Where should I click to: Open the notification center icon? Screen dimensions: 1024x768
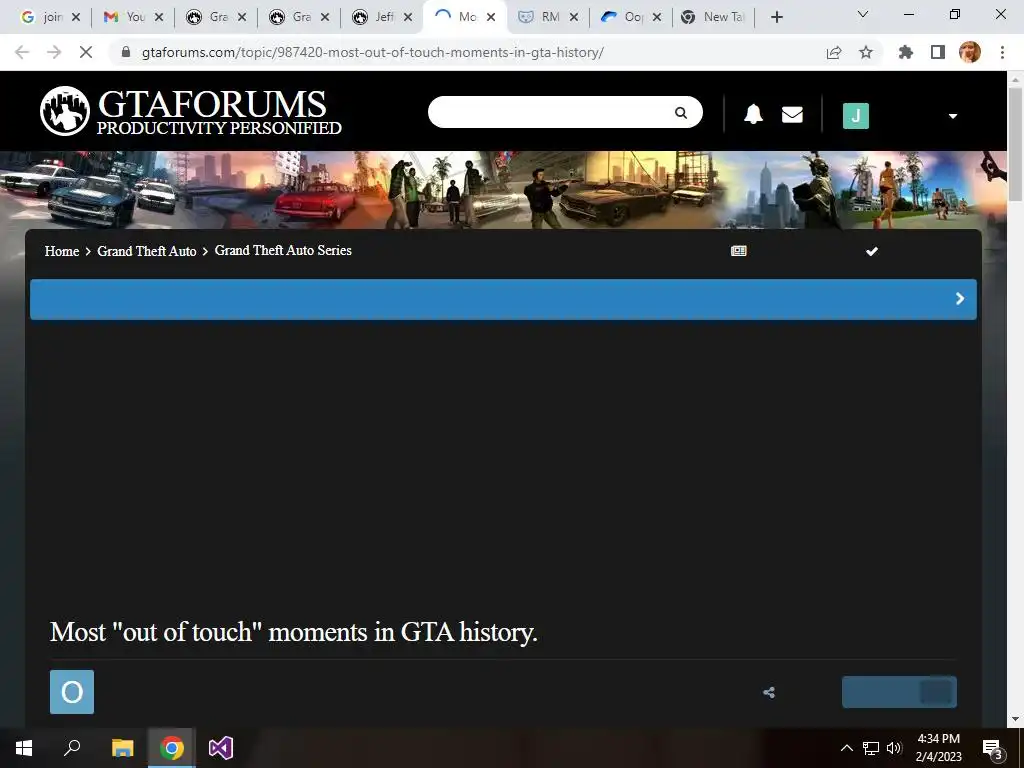(x=992, y=749)
